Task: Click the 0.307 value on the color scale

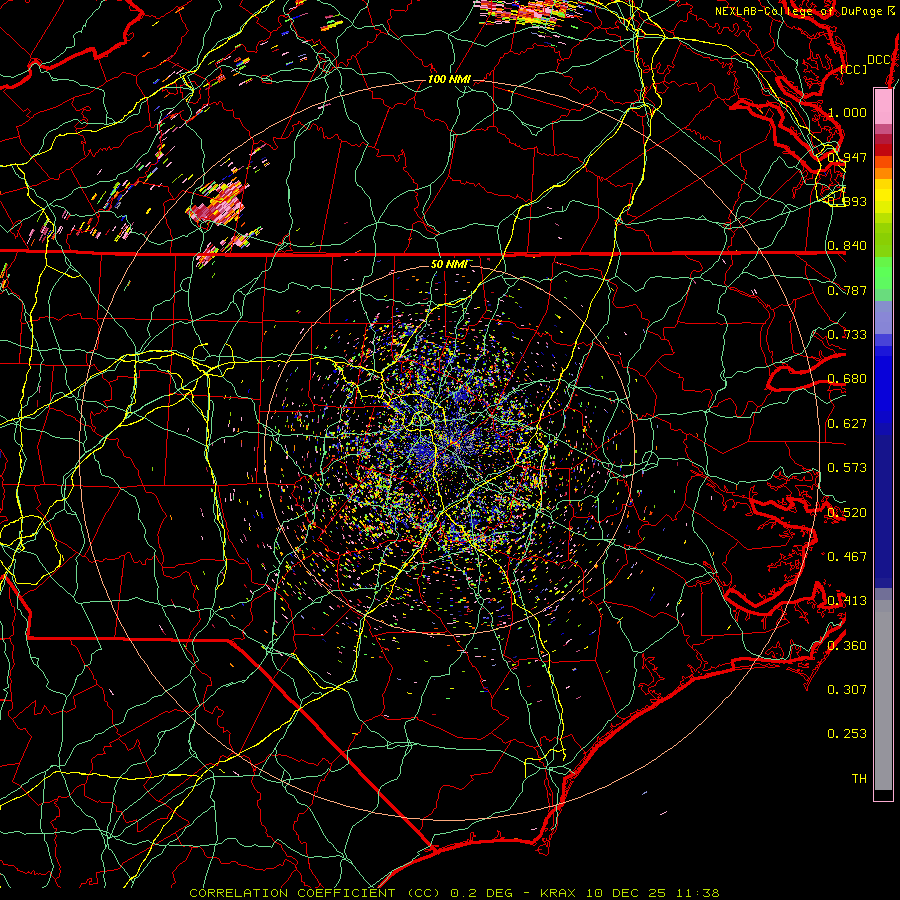Action: point(847,690)
